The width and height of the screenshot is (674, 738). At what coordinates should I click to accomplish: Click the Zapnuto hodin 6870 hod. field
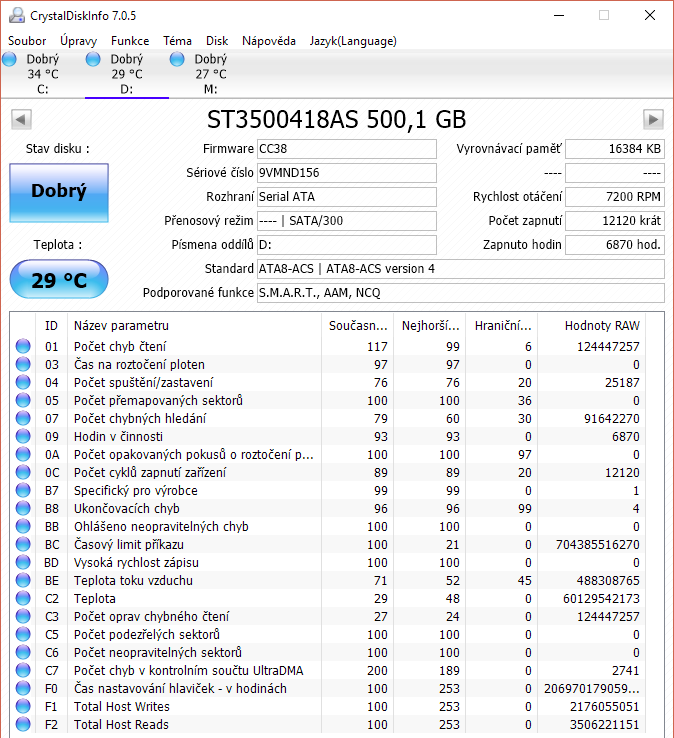(615, 245)
